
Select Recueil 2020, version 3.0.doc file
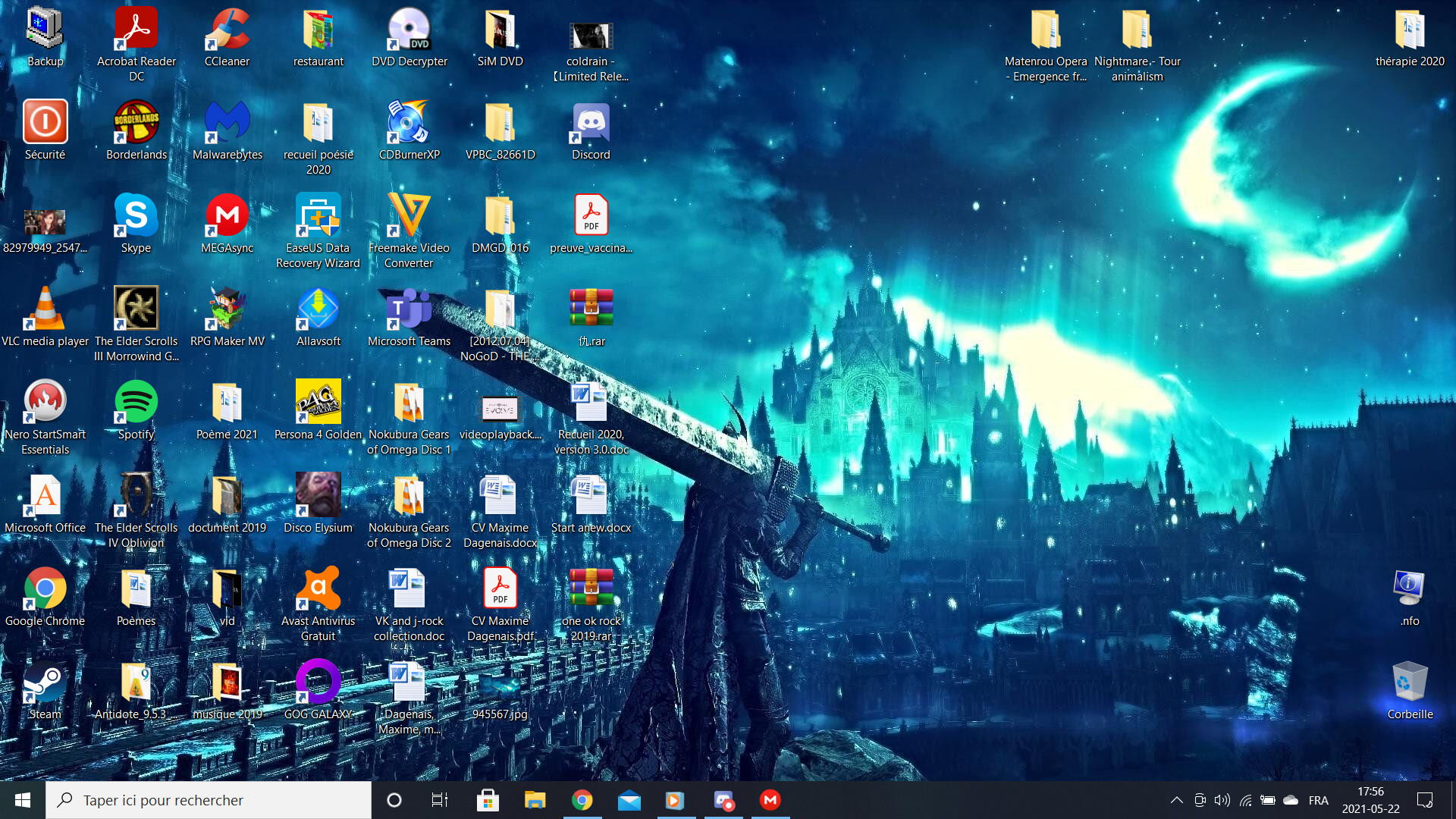click(x=591, y=417)
